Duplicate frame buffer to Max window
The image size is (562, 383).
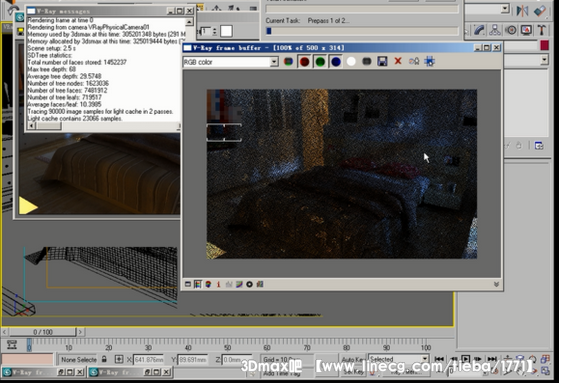pos(414,61)
